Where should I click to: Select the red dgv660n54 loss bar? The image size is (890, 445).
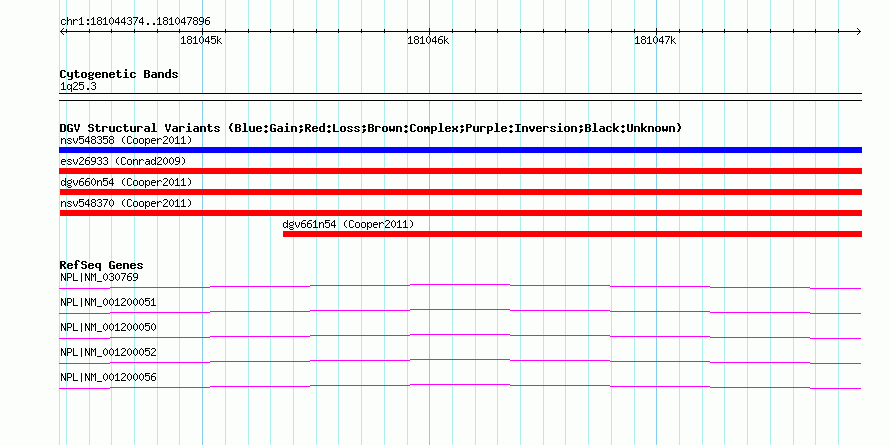click(460, 192)
